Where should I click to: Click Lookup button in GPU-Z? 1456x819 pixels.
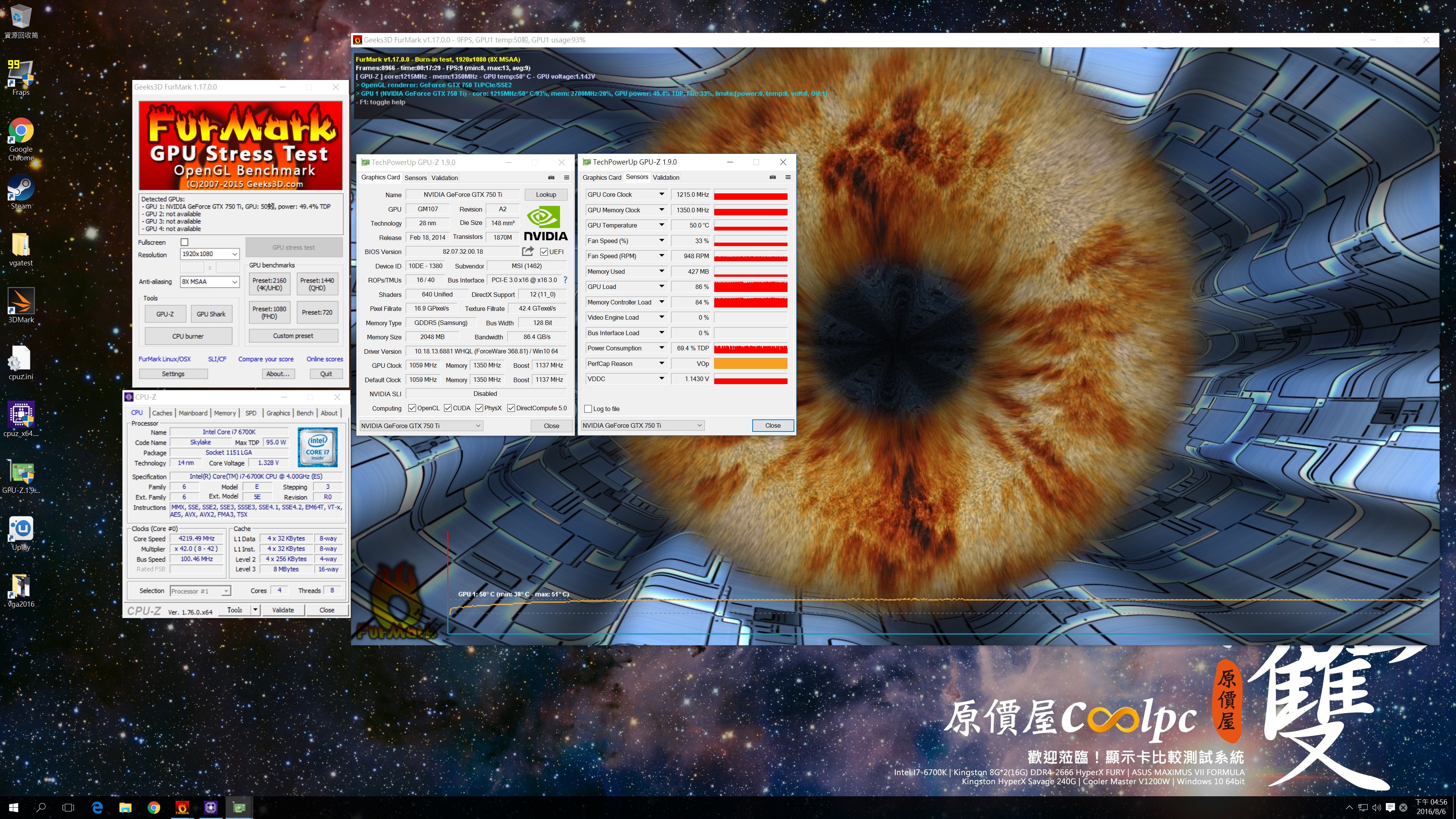pos(546,195)
